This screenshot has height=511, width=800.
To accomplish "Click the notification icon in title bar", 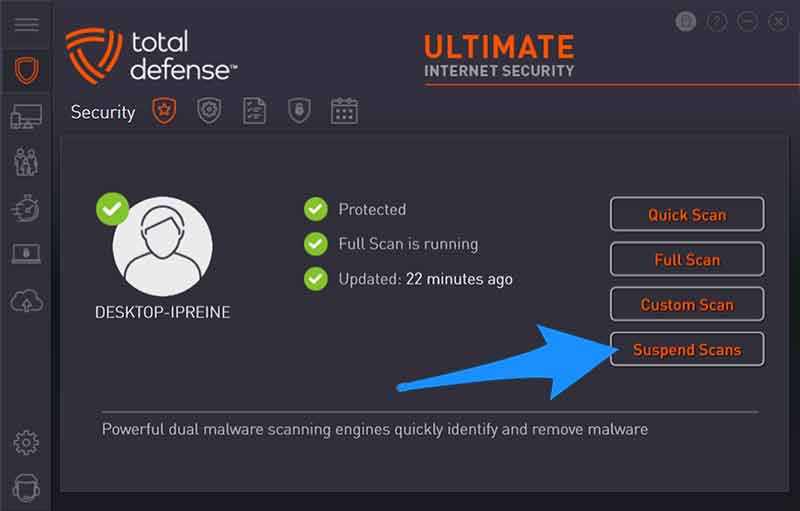I will (686, 21).
